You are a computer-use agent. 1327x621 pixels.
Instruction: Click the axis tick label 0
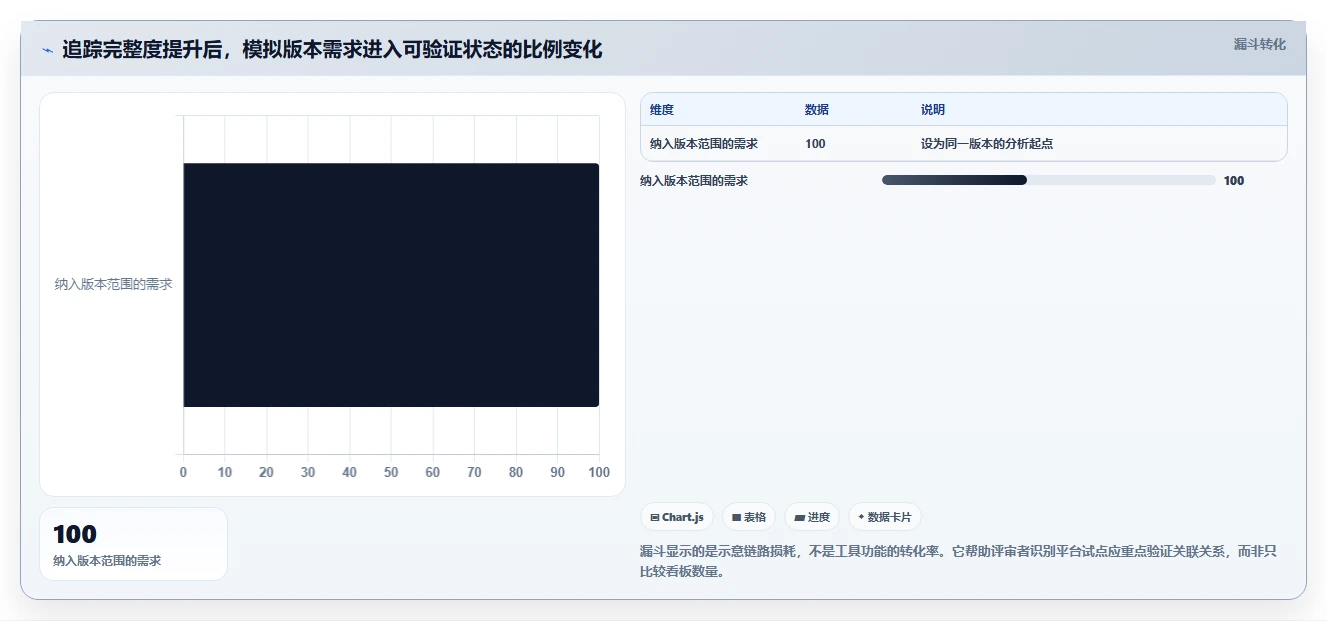click(x=183, y=472)
